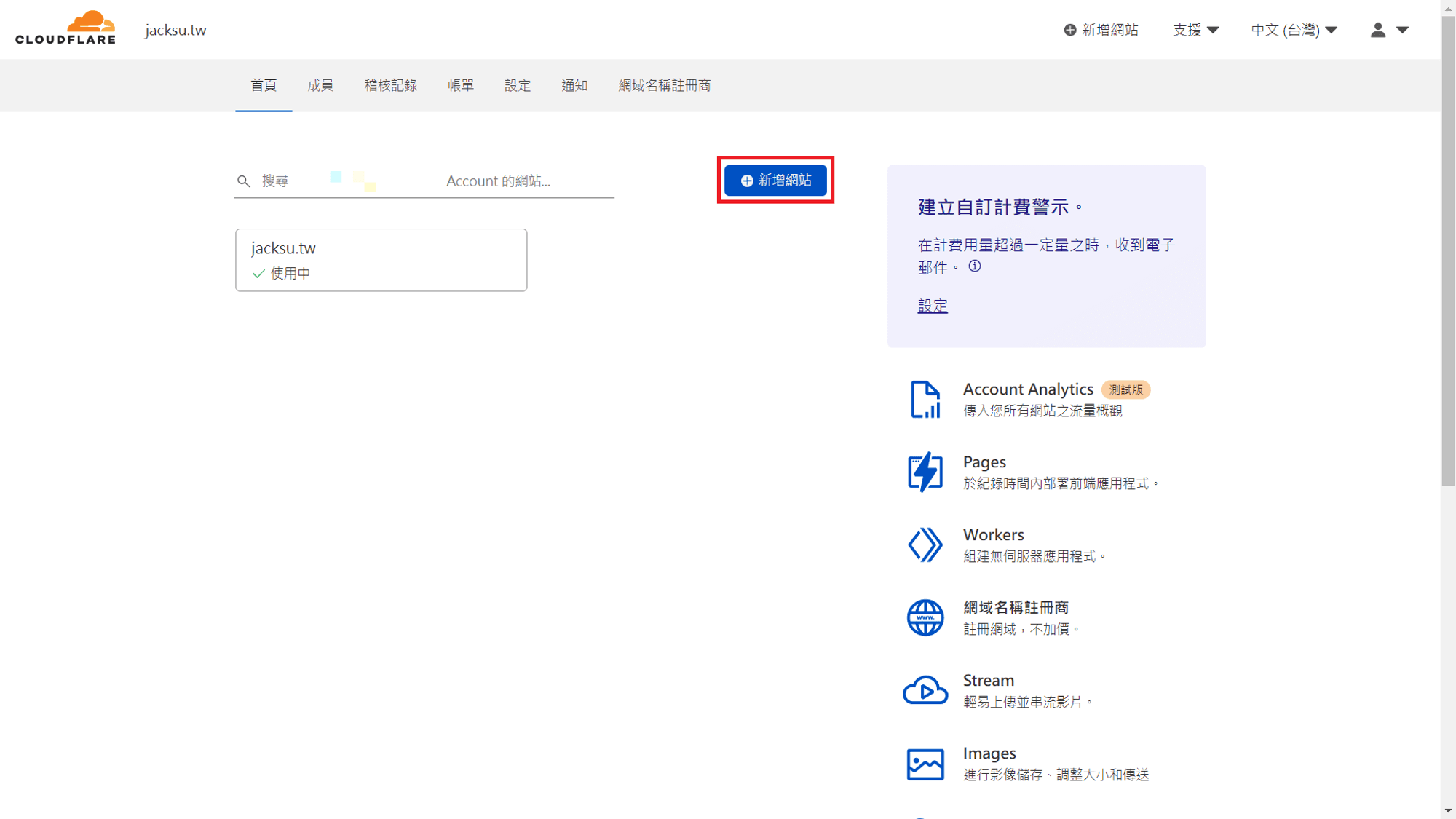Switch to the 設定 tab
Image resolution: width=1456 pixels, height=819 pixels.
[518, 86]
